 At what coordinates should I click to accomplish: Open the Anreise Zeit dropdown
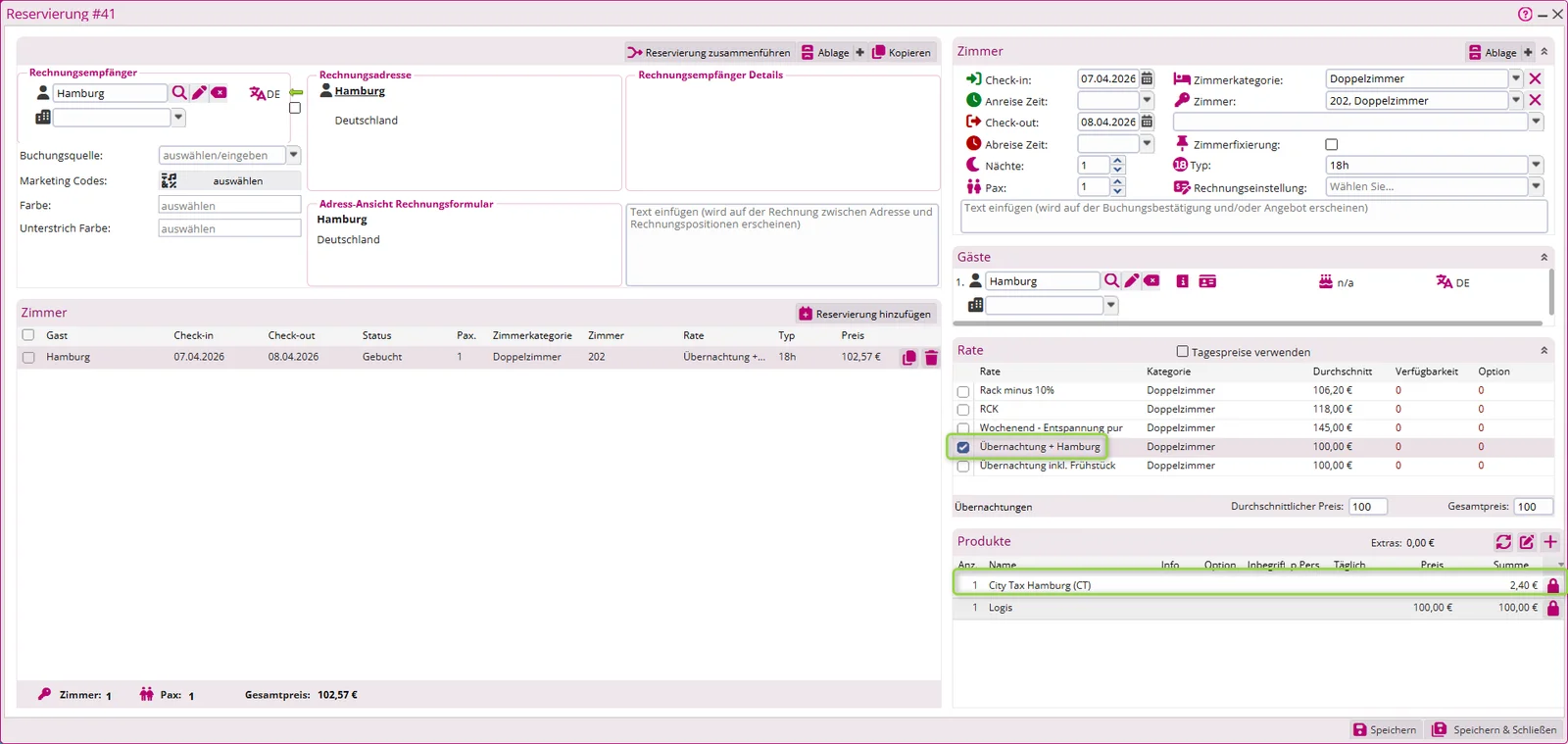(1147, 100)
